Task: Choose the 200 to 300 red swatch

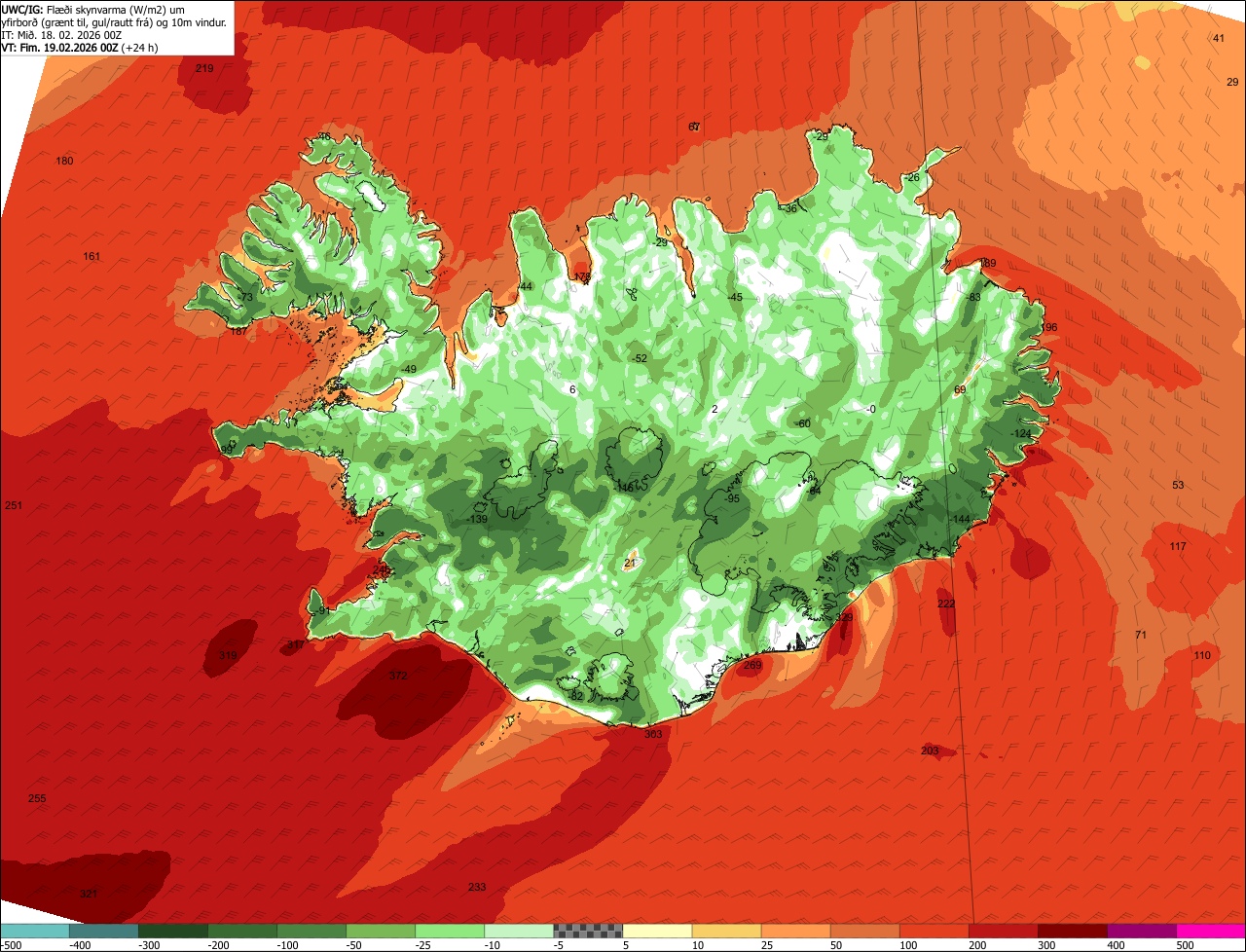Action: (x=1003, y=931)
